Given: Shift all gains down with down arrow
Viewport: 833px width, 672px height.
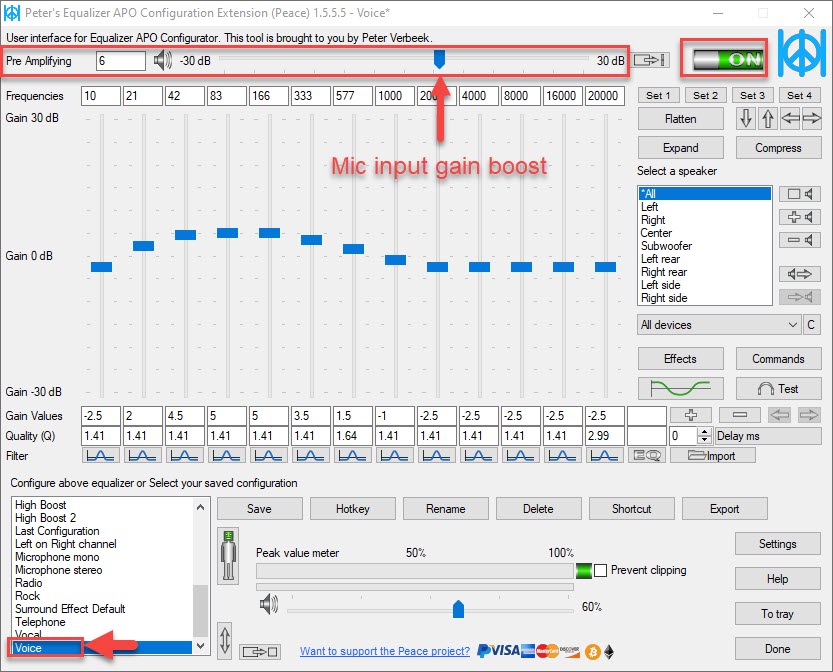Looking at the screenshot, I should [746, 118].
